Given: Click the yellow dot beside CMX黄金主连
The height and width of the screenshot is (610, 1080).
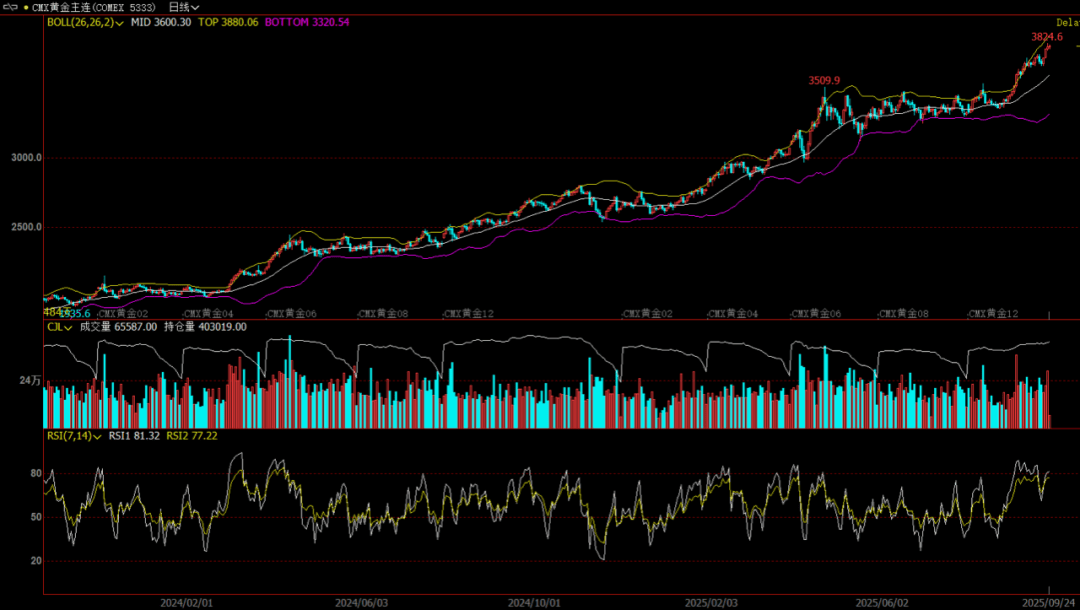Looking at the screenshot, I should tap(26, 7).
